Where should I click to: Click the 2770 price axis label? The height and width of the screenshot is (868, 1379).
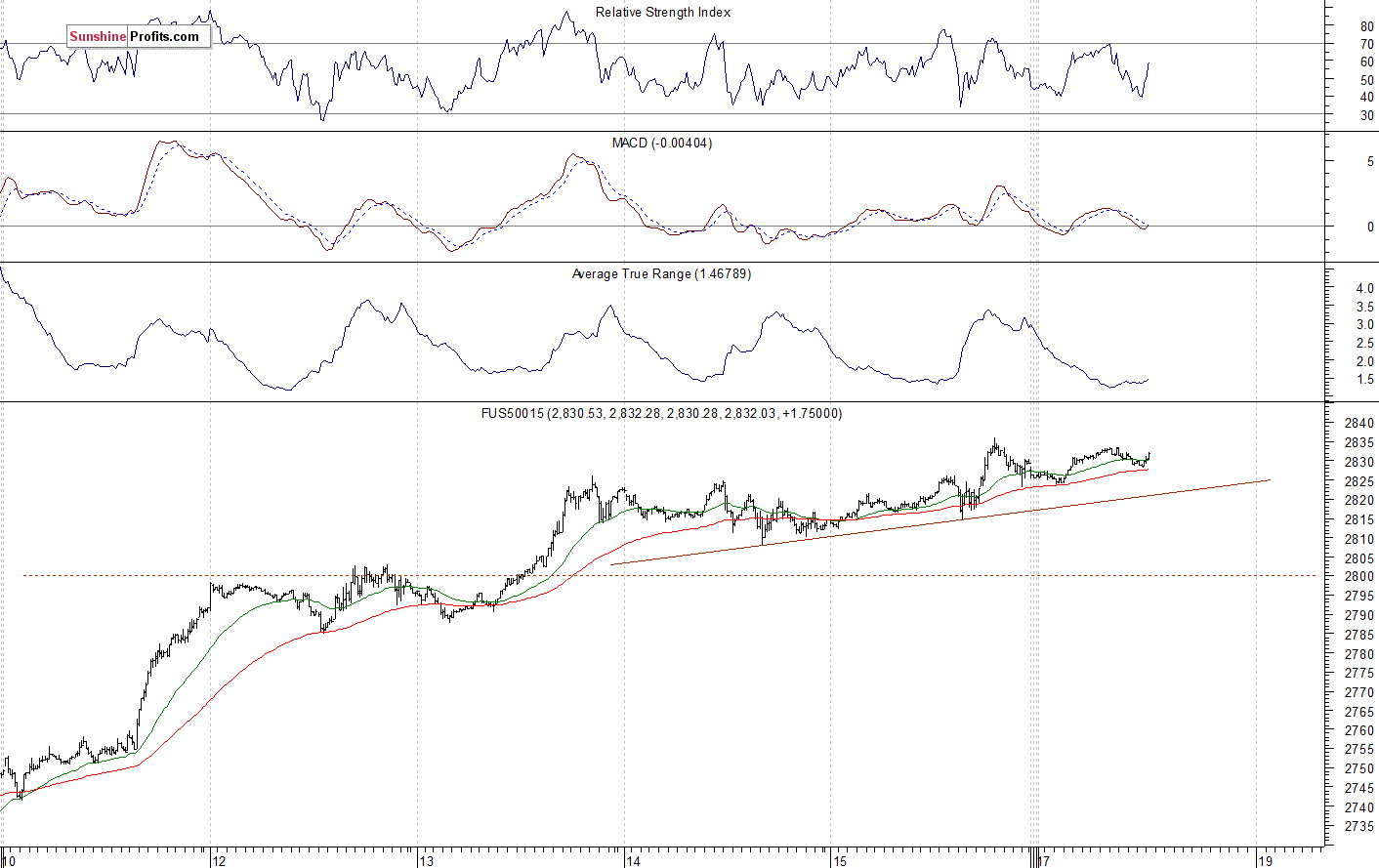pyautogui.click(x=1358, y=692)
